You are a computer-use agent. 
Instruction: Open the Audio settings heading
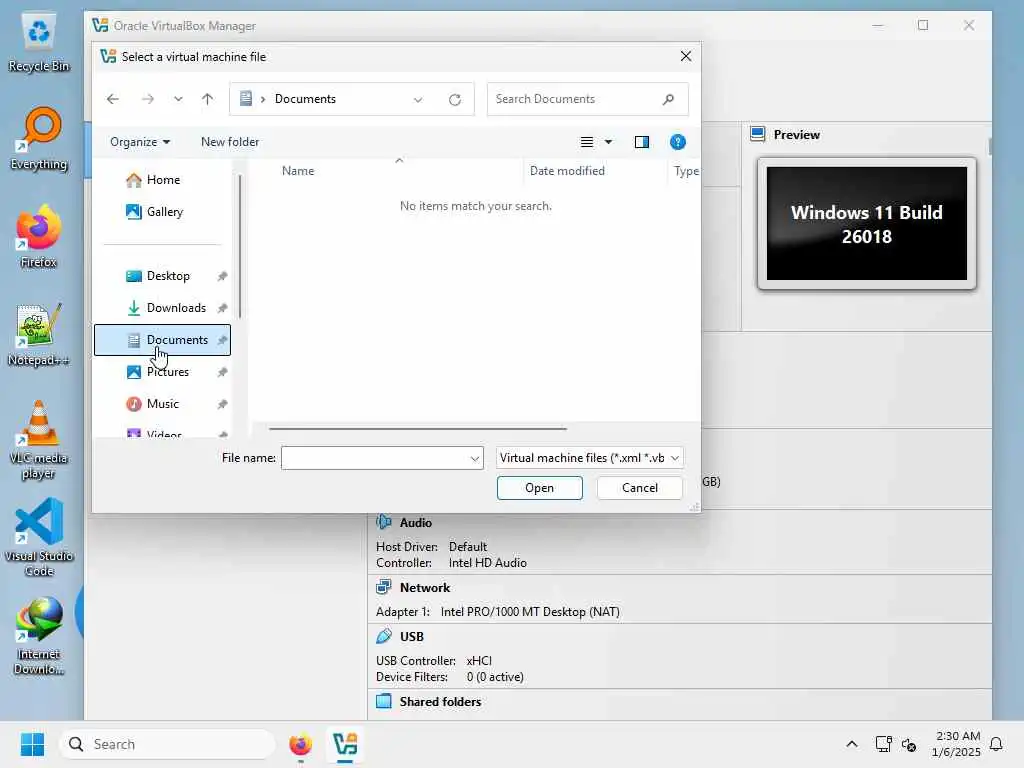pyautogui.click(x=415, y=522)
